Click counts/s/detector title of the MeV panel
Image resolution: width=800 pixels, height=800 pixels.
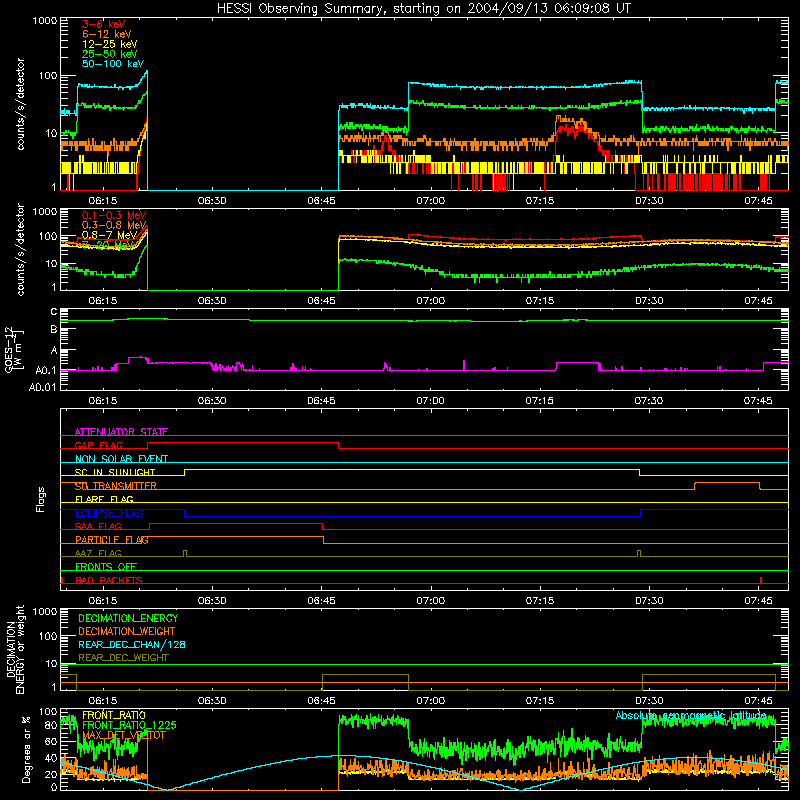click(20, 250)
